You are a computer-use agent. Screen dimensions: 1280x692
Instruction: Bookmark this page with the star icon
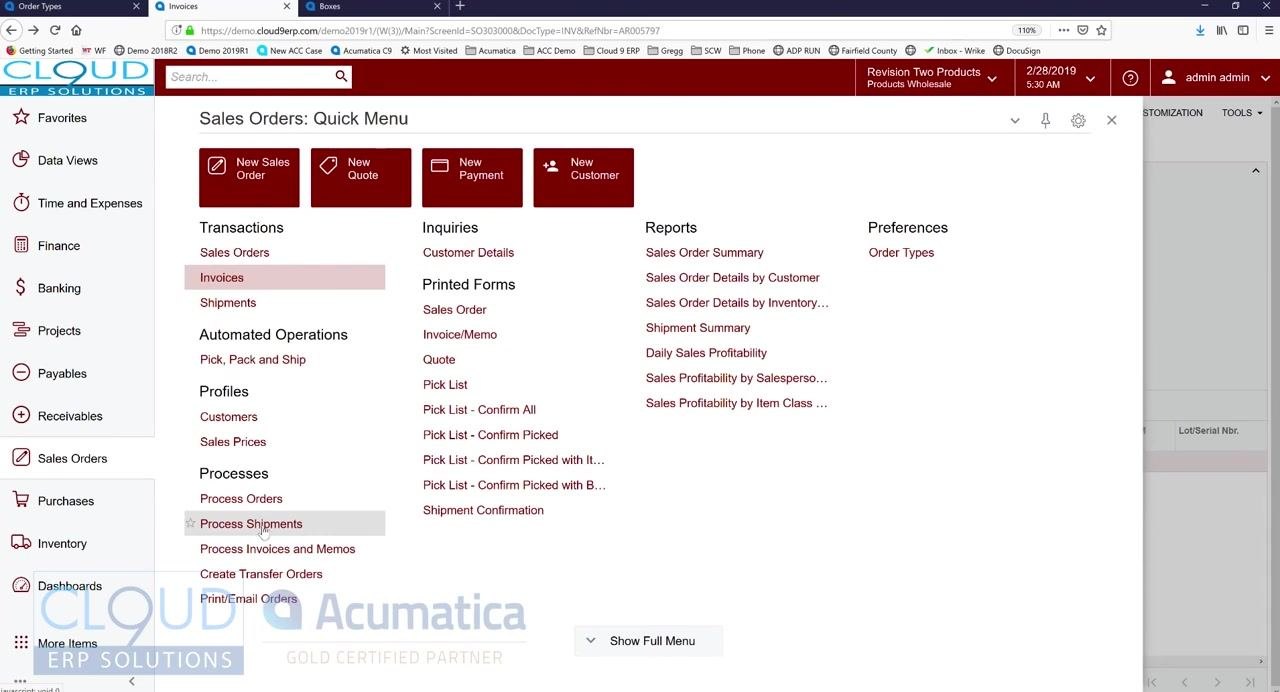(1101, 30)
